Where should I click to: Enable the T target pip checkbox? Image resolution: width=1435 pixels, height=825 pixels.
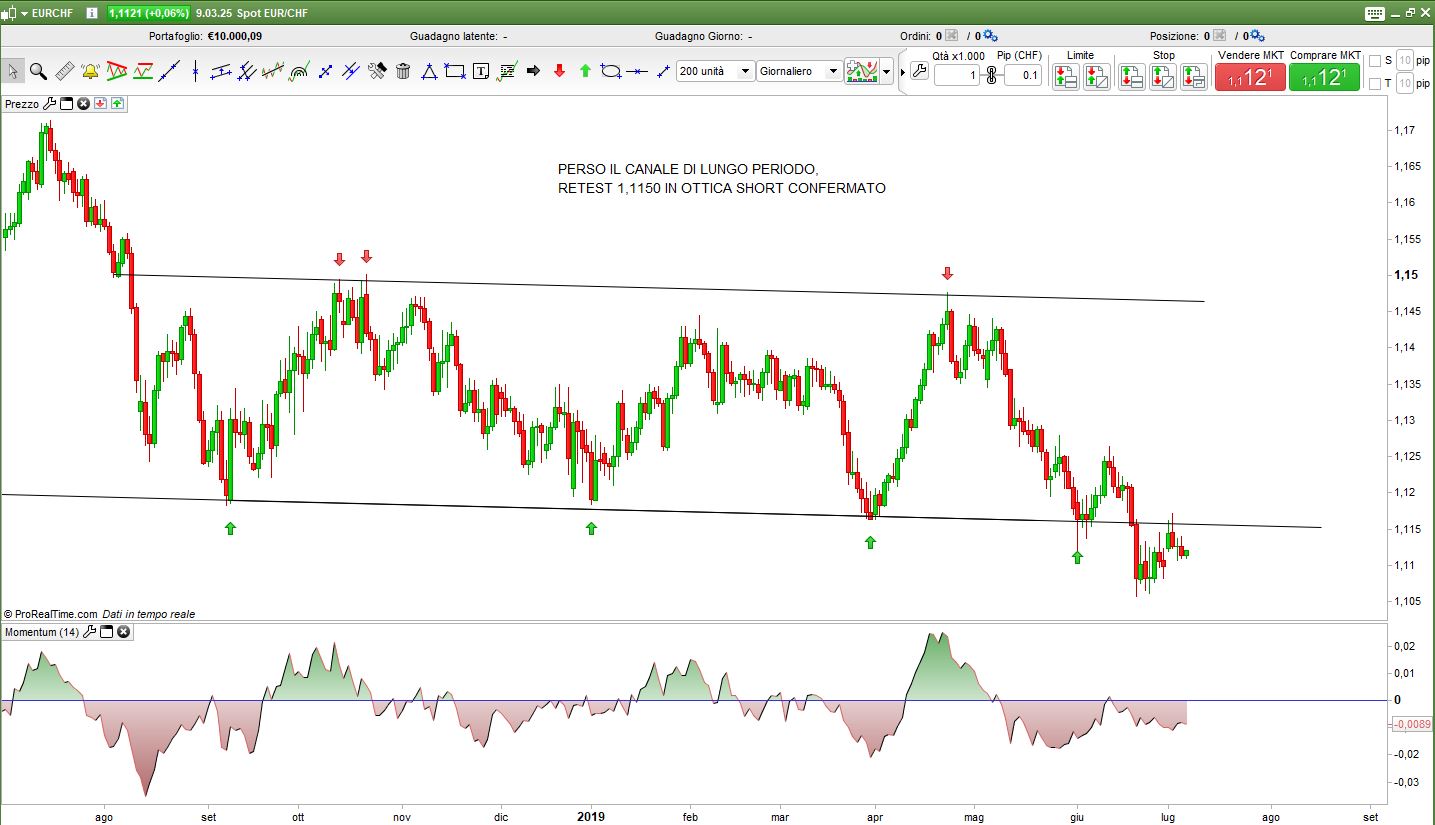tap(1374, 84)
